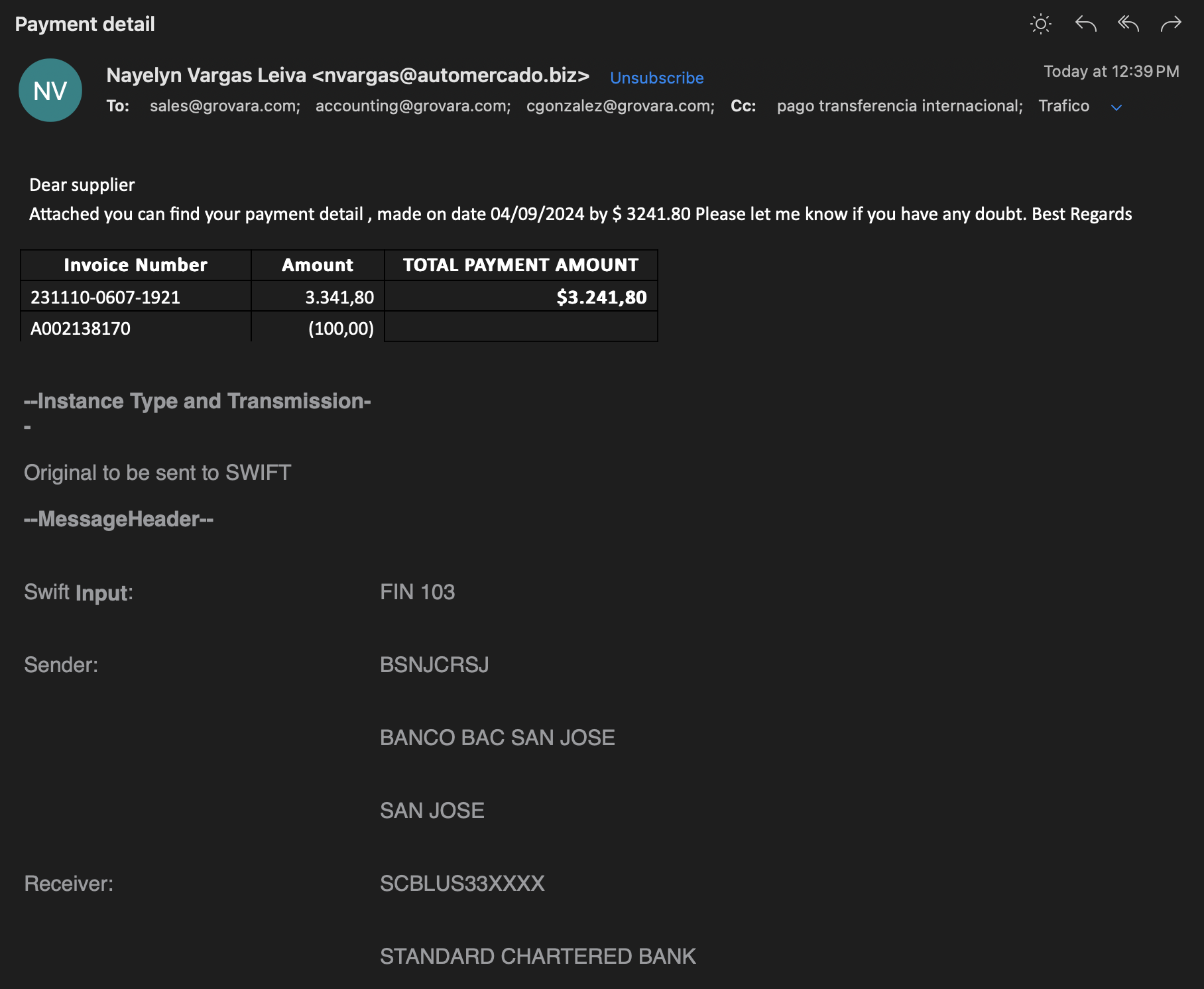Click invoice cell A002138170

coord(136,328)
